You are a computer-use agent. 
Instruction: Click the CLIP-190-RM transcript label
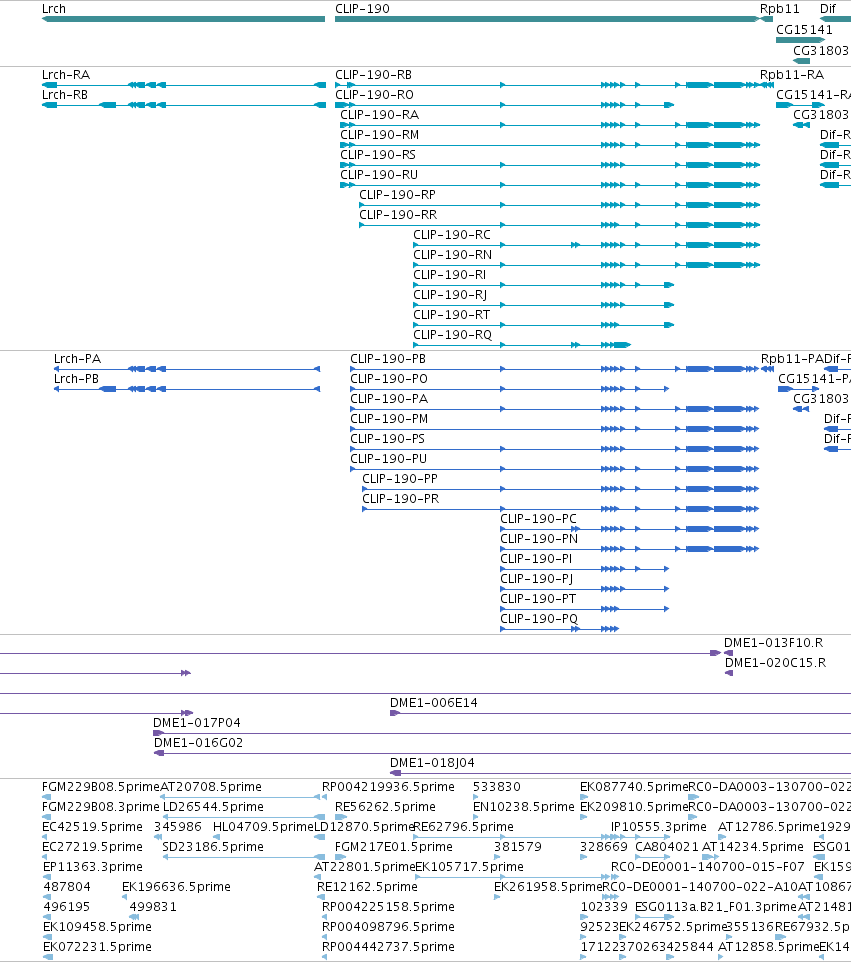pos(380,135)
